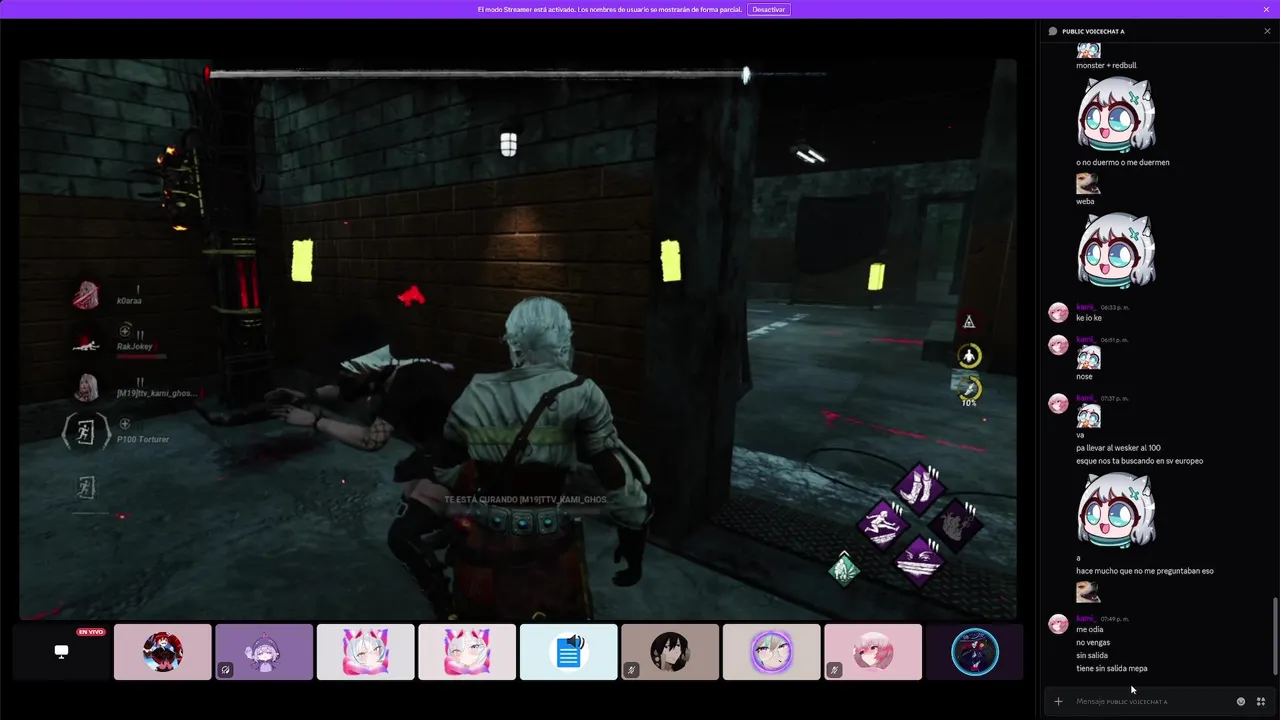Screen dimensions: 1280x720
Task: Click k0araa survivor portrait in the stream
Action: 87,294
